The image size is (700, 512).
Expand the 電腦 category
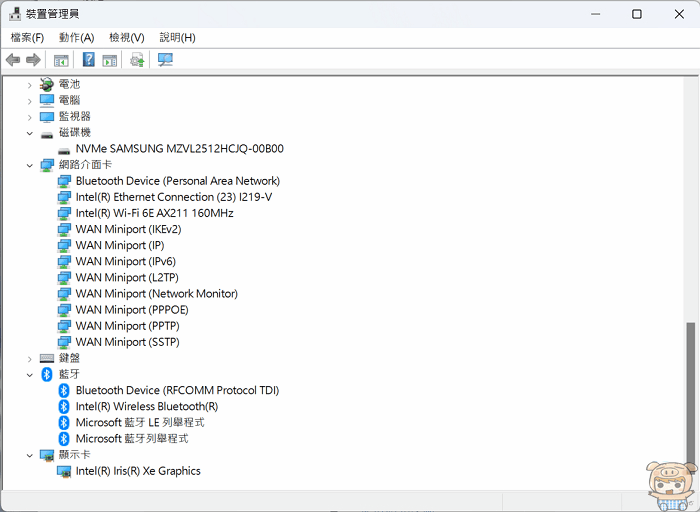(x=30, y=101)
